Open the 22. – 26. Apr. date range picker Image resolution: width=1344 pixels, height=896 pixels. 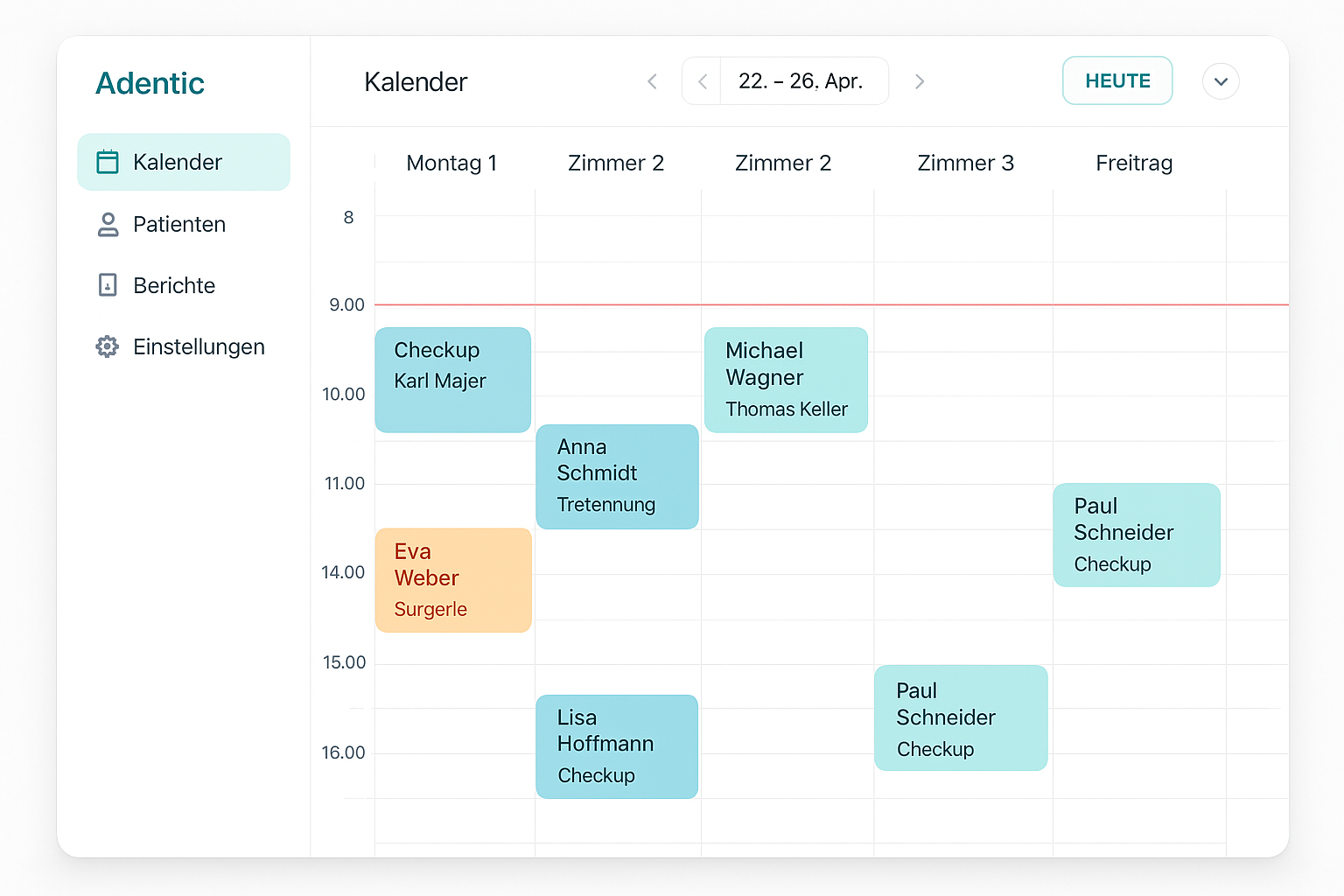click(x=801, y=81)
